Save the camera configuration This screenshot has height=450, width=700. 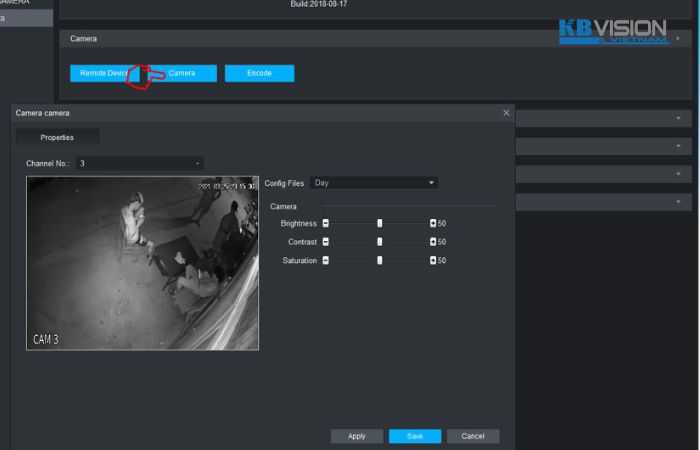point(414,436)
